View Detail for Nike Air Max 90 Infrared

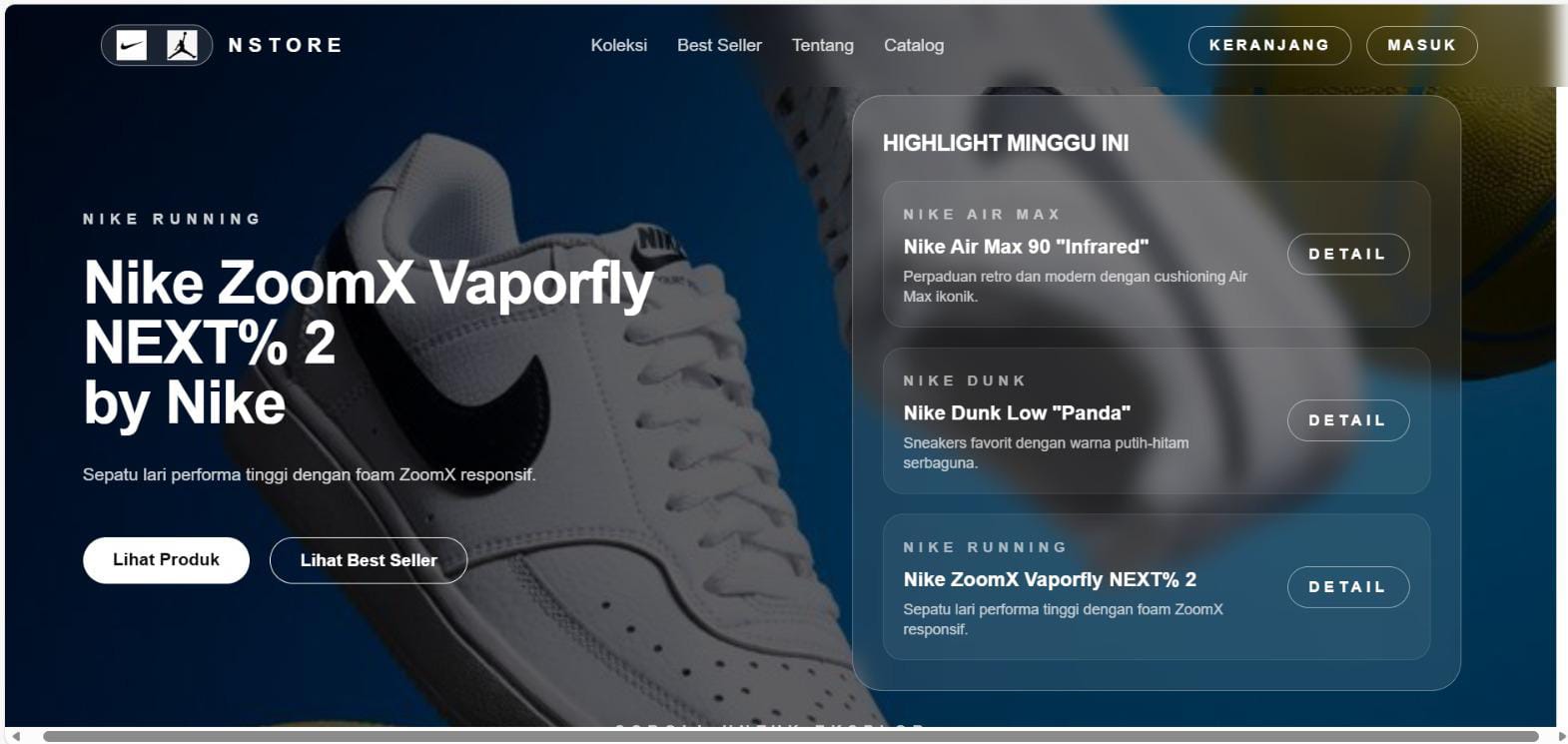pos(1348,254)
